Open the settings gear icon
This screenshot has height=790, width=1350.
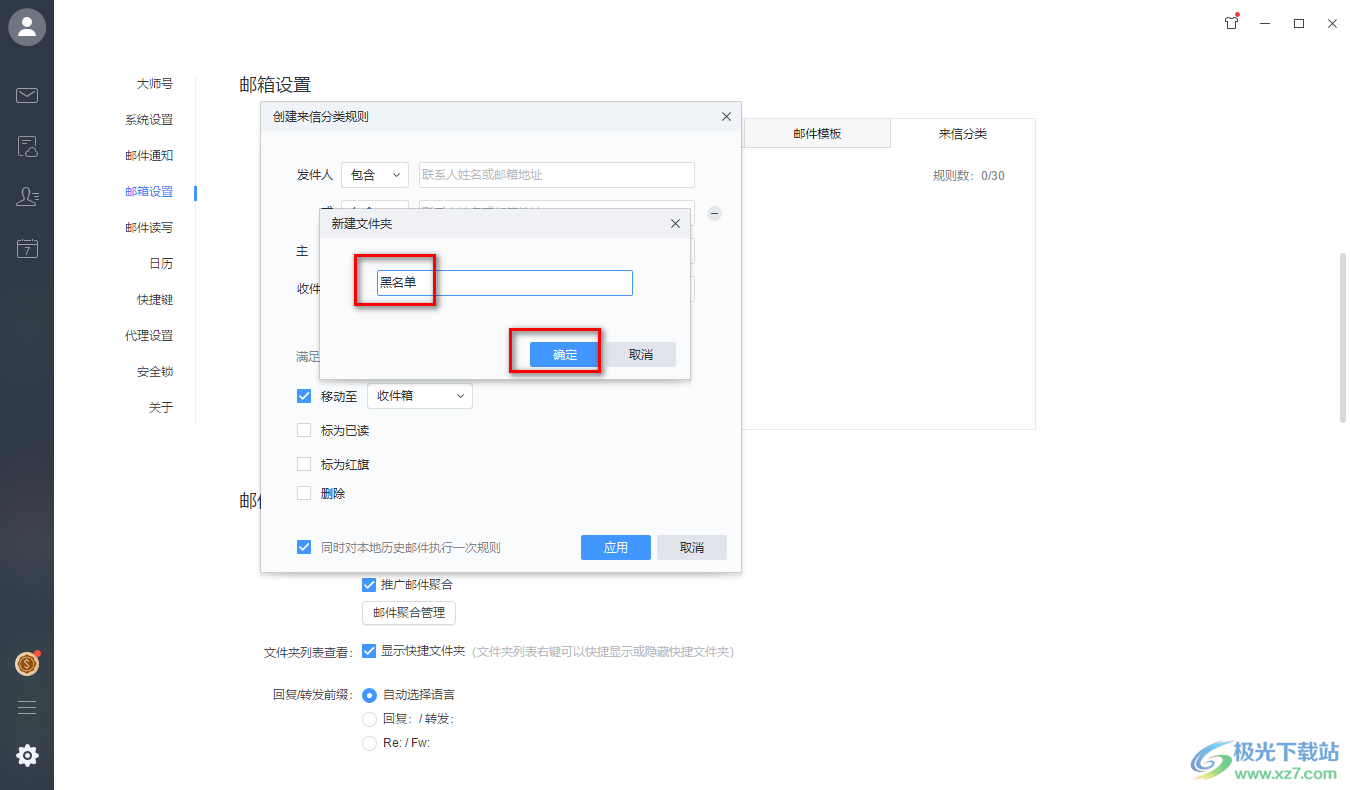click(x=27, y=756)
